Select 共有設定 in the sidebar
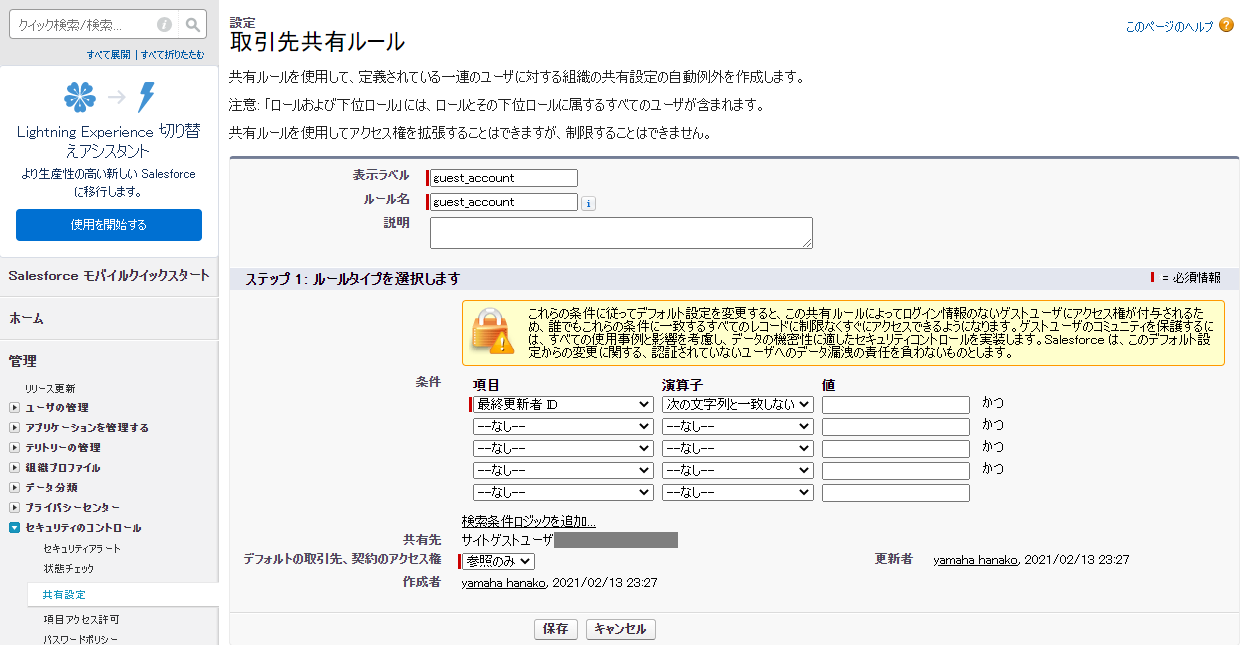Viewport: 1241px width, 645px height. pos(64,595)
